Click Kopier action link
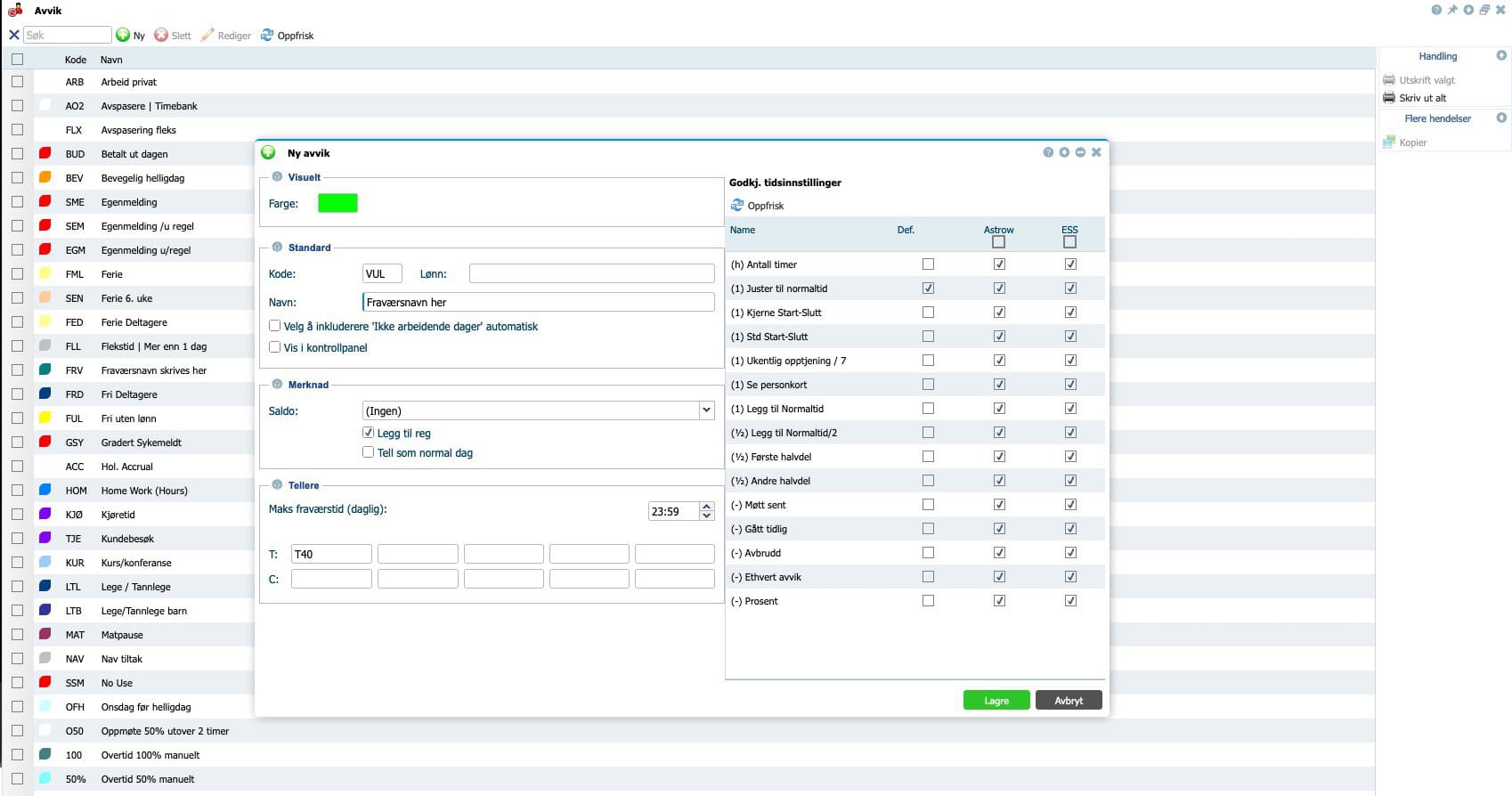The image size is (1512, 796). coord(1412,142)
